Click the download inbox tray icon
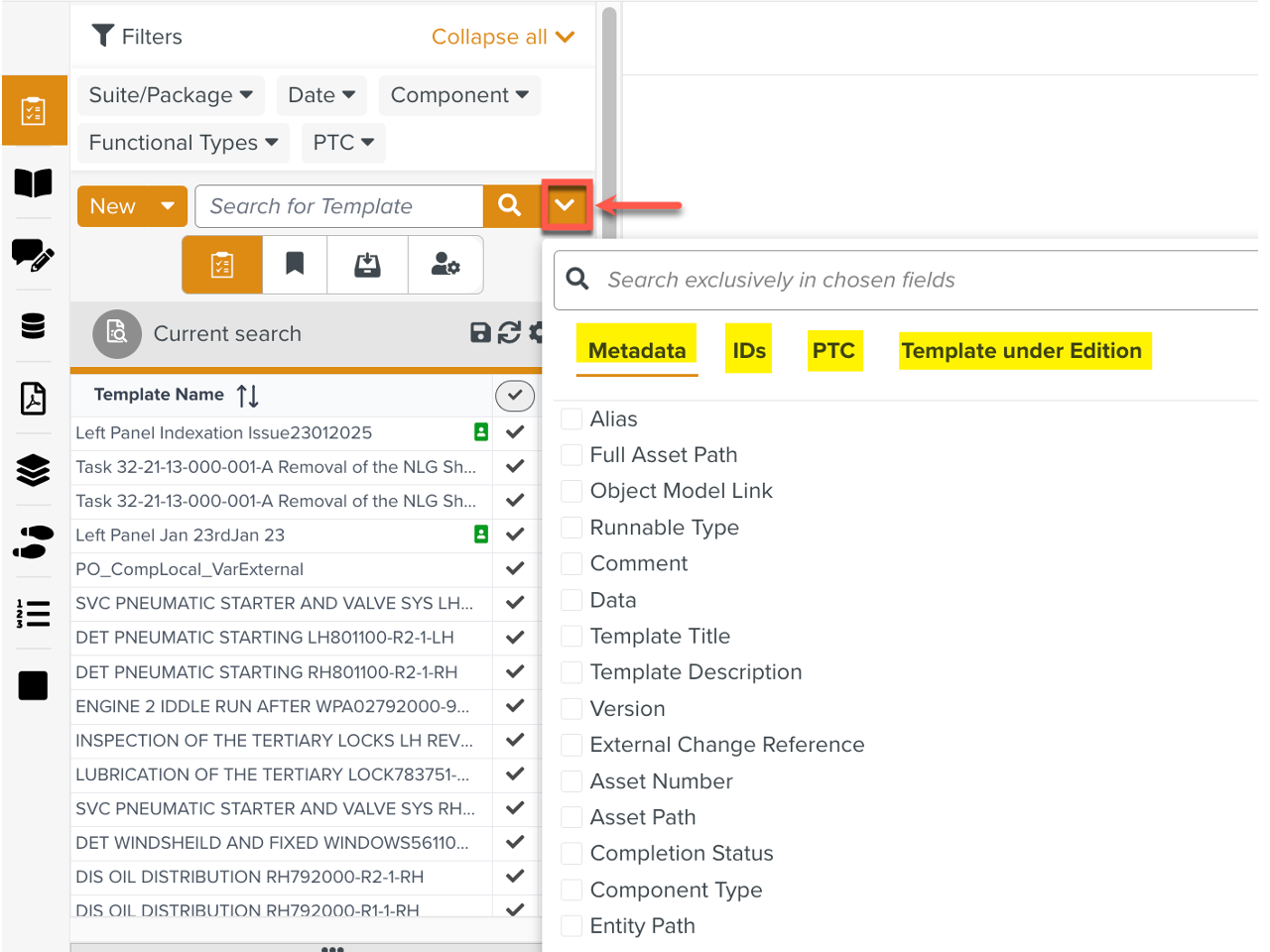This screenshot has height=952, width=1270. pyautogui.click(x=367, y=265)
